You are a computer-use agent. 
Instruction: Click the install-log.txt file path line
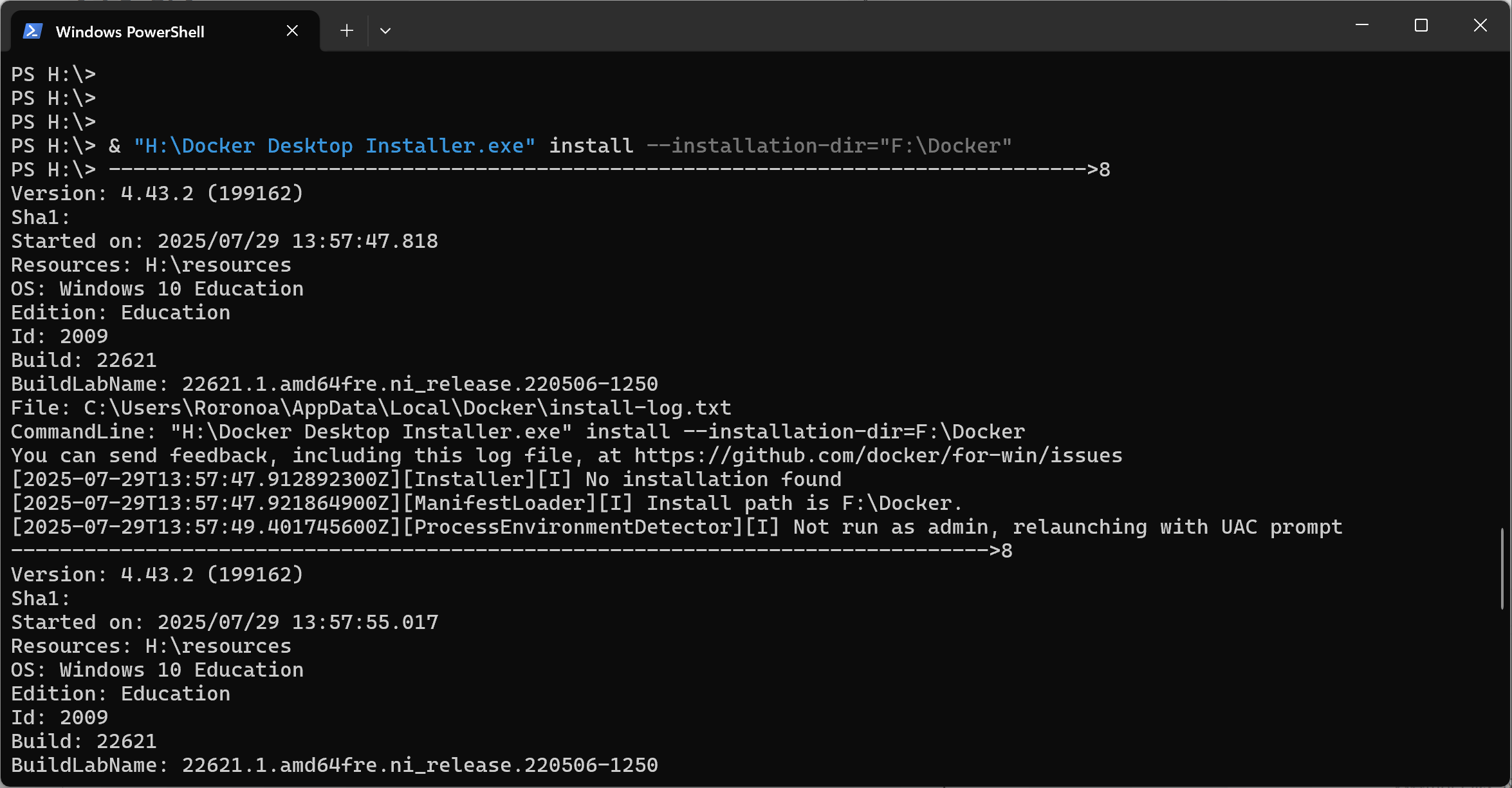point(371,408)
